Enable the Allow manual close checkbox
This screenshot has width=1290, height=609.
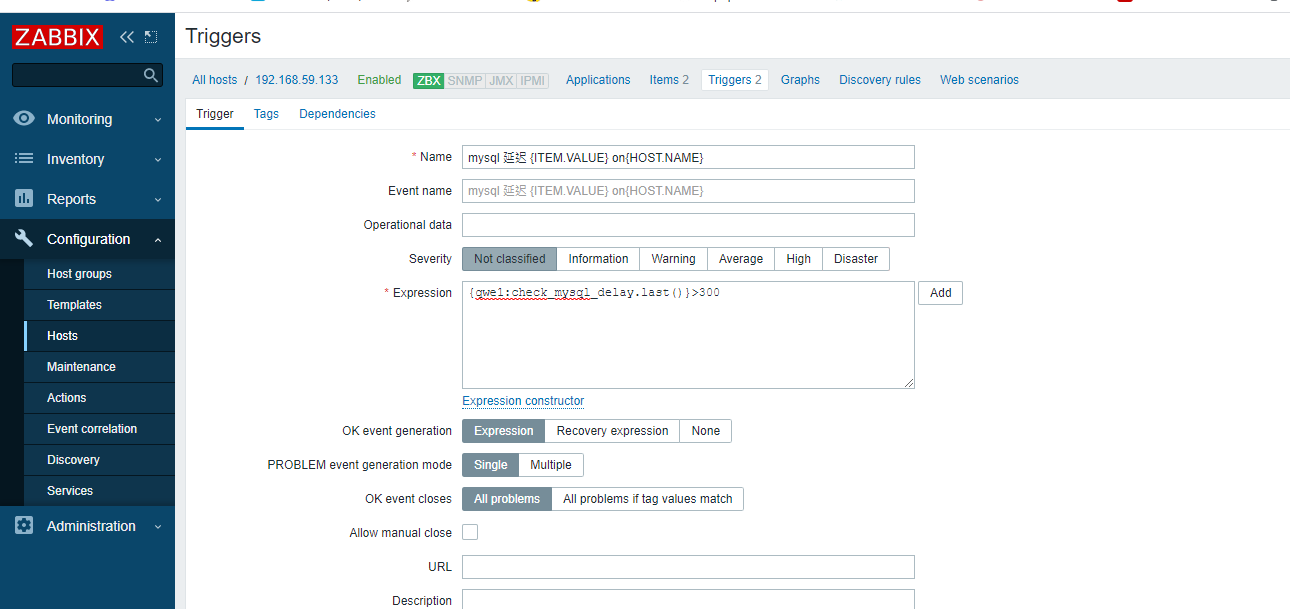point(470,533)
